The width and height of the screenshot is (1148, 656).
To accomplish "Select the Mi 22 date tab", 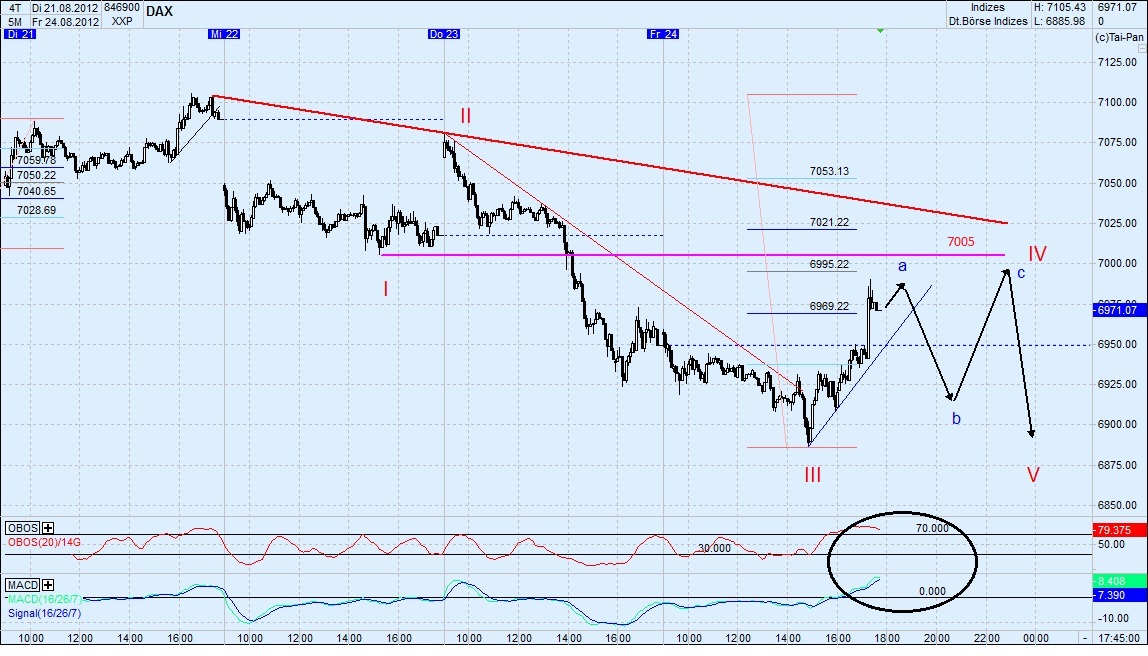I will point(226,33).
